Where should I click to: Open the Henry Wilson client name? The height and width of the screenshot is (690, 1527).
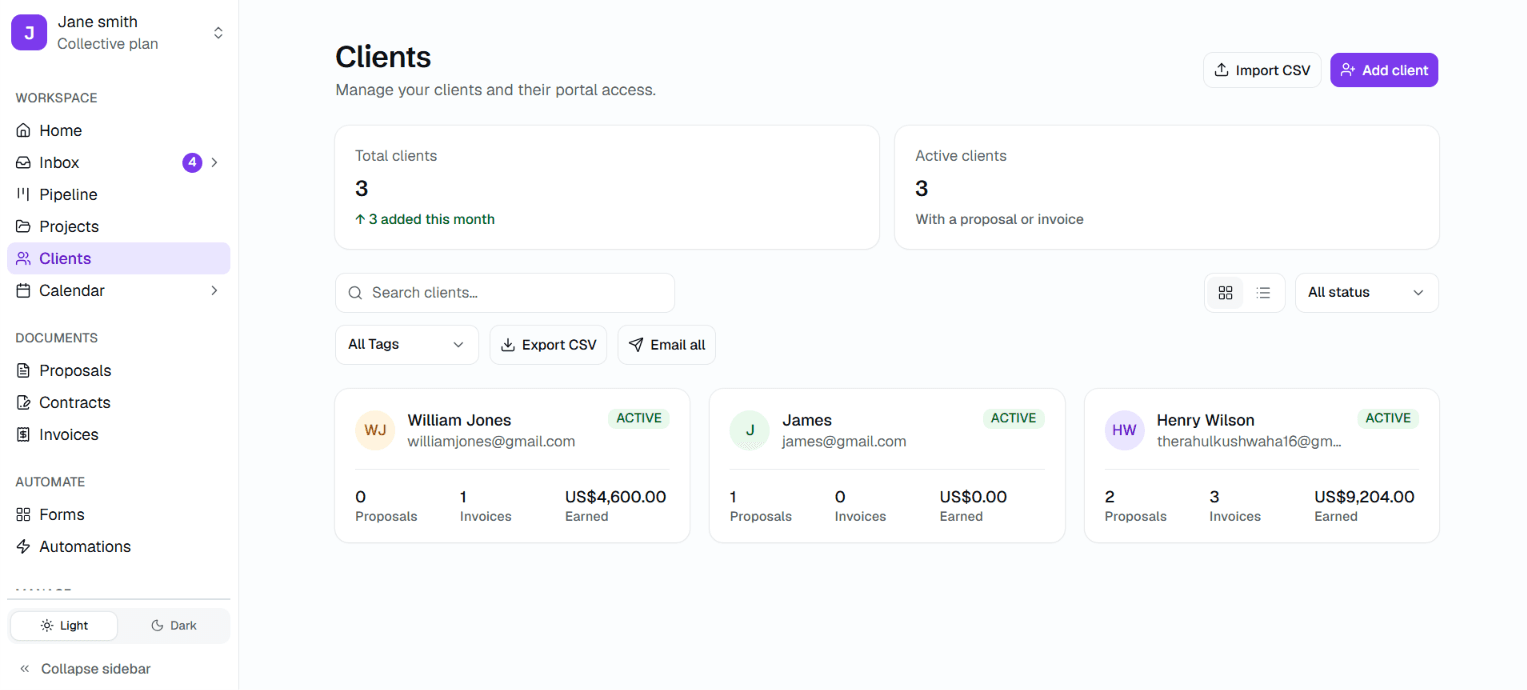(1205, 420)
